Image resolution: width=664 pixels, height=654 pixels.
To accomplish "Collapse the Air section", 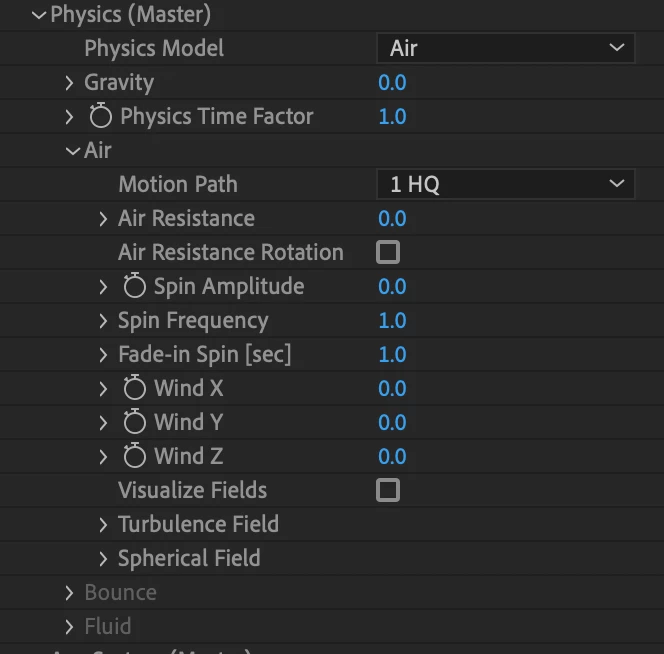I will click(x=73, y=151).
